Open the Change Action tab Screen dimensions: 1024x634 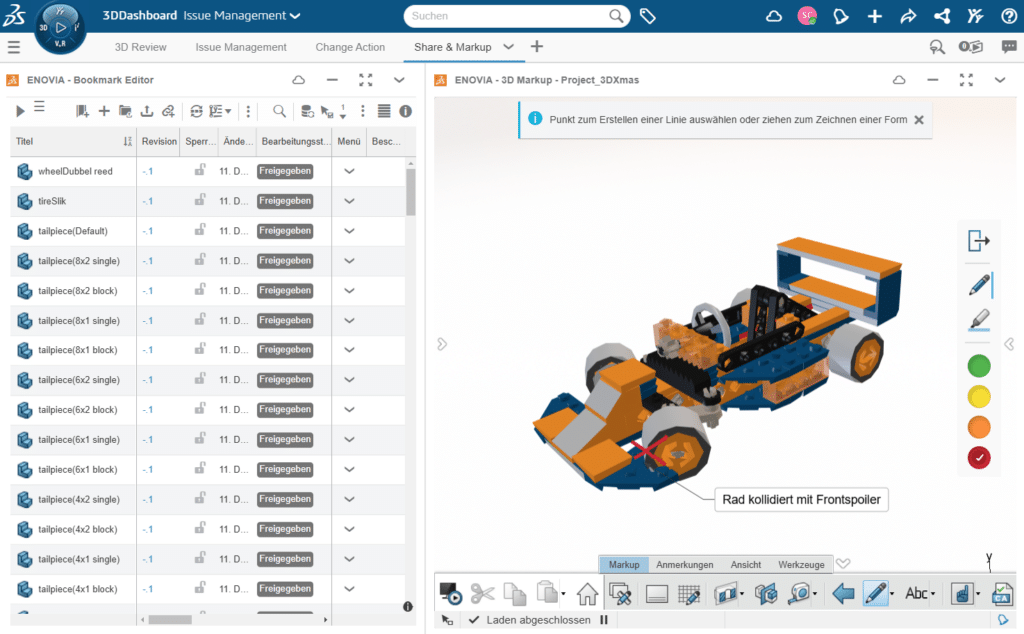[x=349, y=46]
